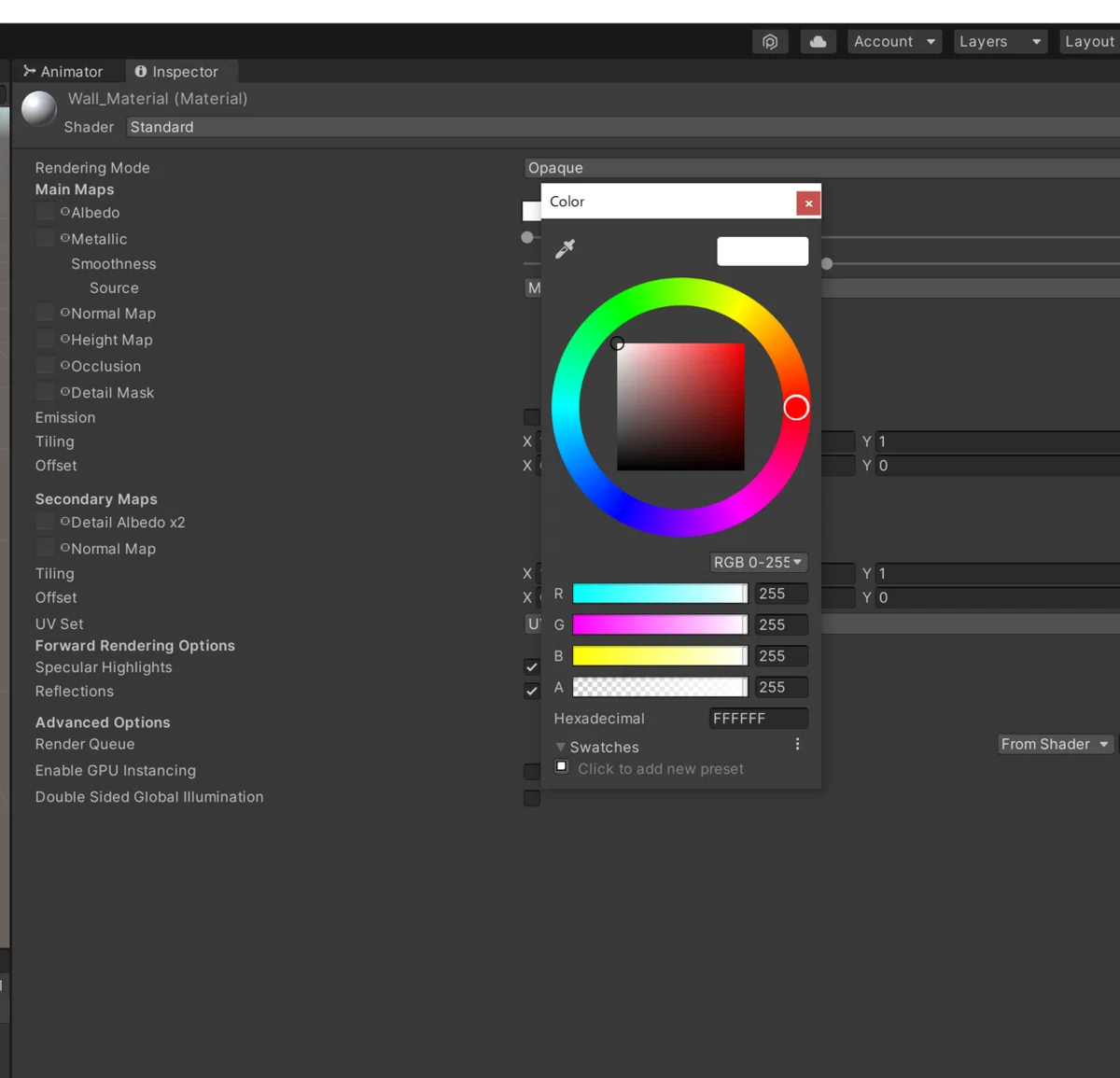Viewport: 1120px width, 1078px height.
Task: Click the Detail Mask texture slot box
Action: (45, 391)
